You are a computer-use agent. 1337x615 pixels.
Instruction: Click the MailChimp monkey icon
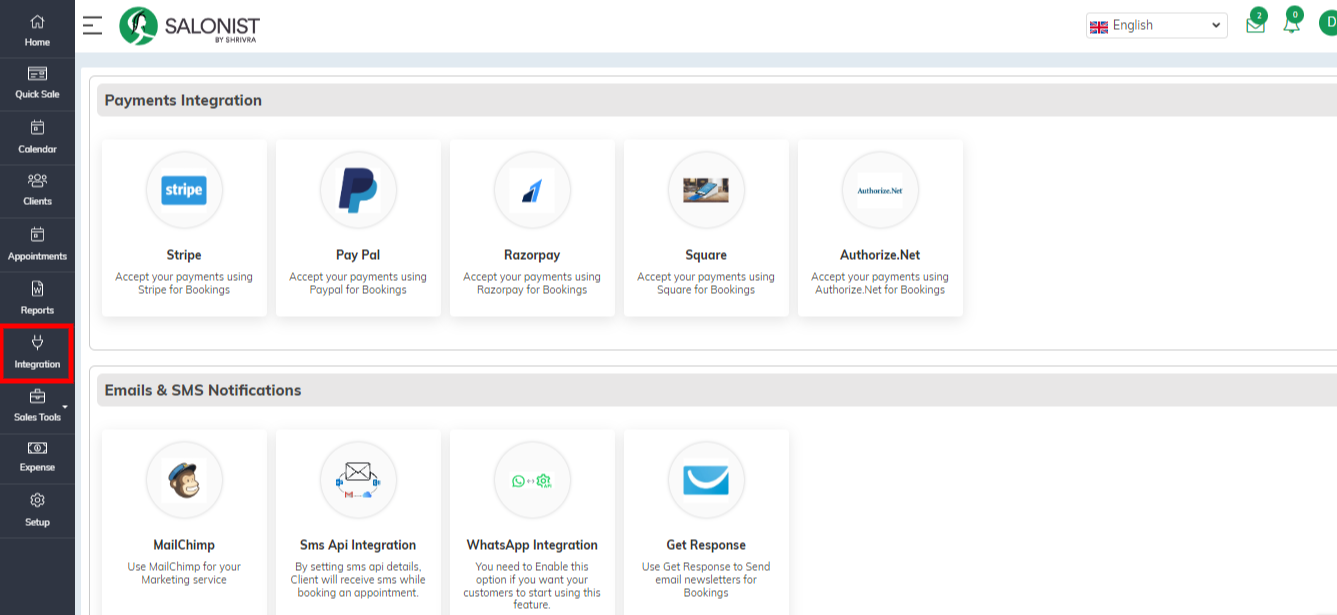click(x=184, y=480)
